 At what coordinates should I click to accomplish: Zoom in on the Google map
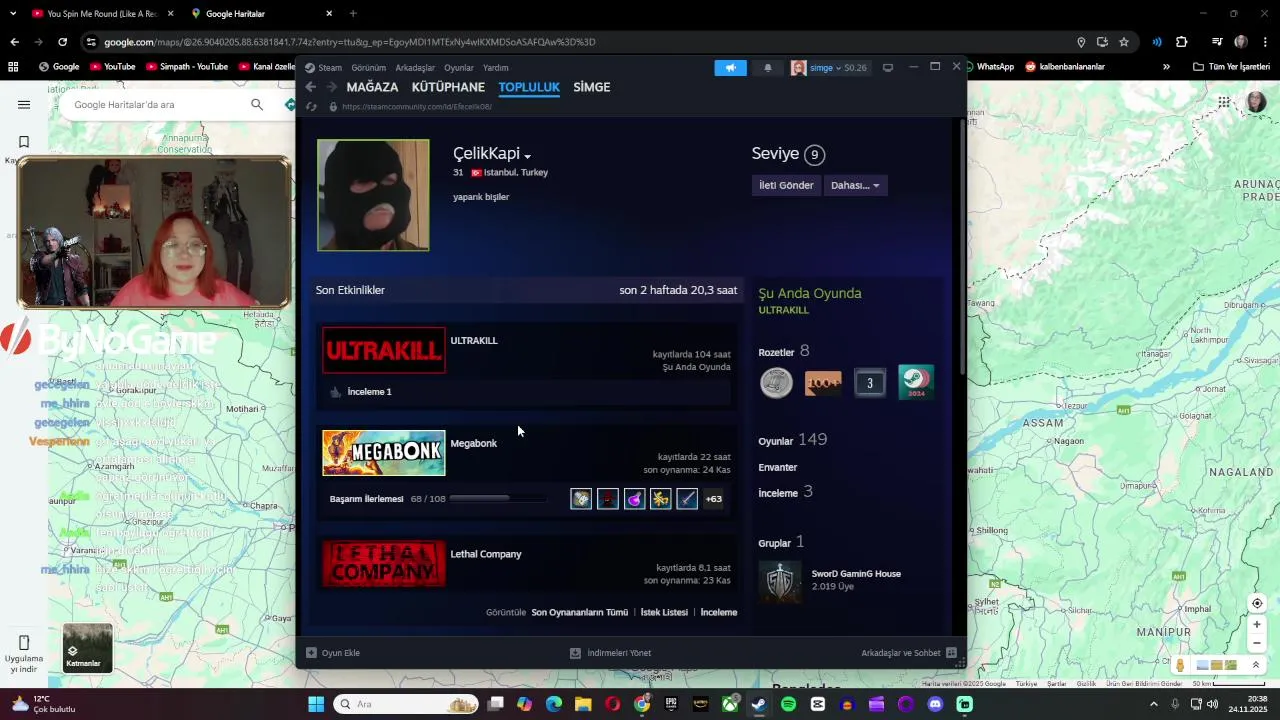[1257, 625]
